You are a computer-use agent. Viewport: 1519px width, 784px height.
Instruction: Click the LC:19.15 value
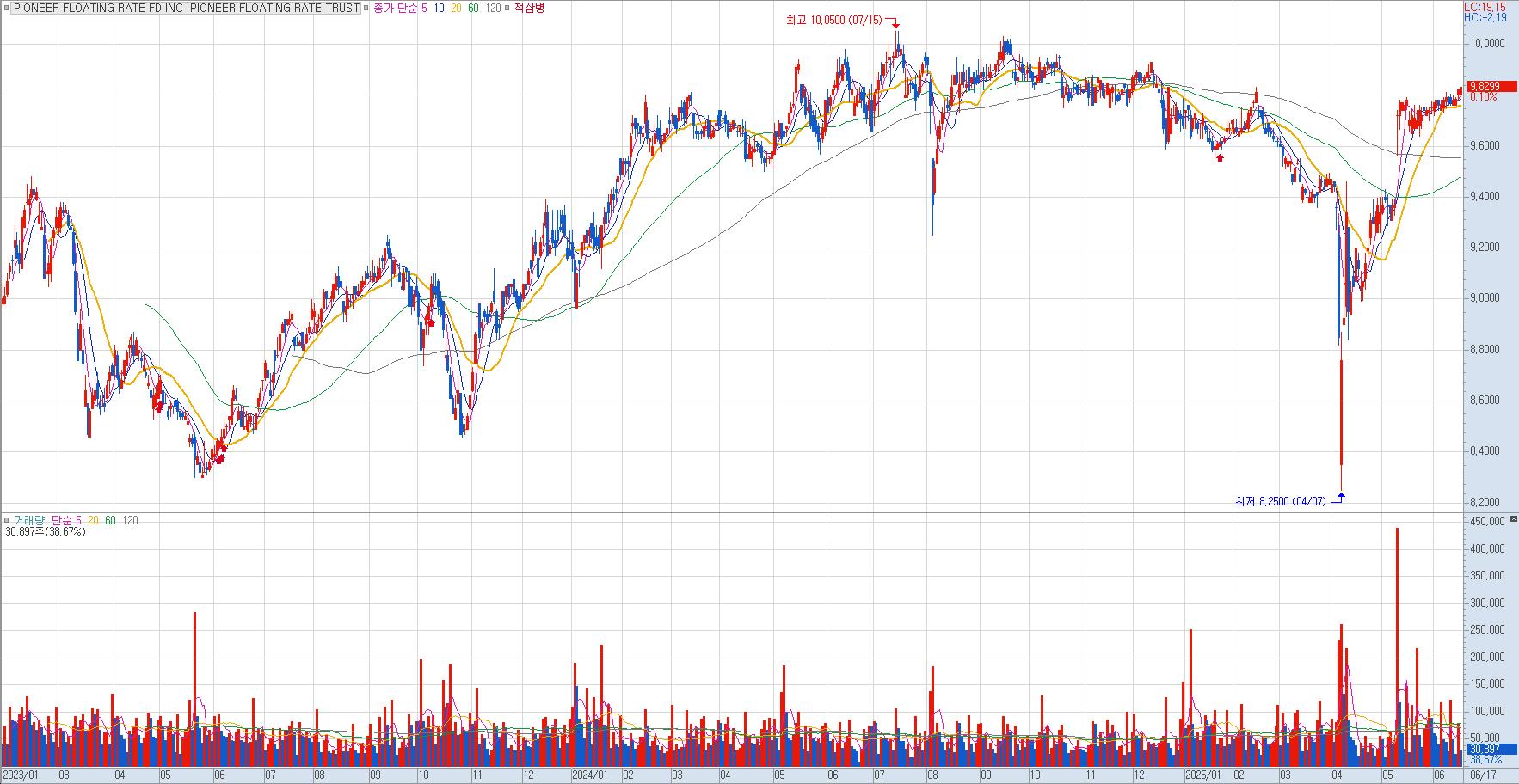[x=1485, y=6]
